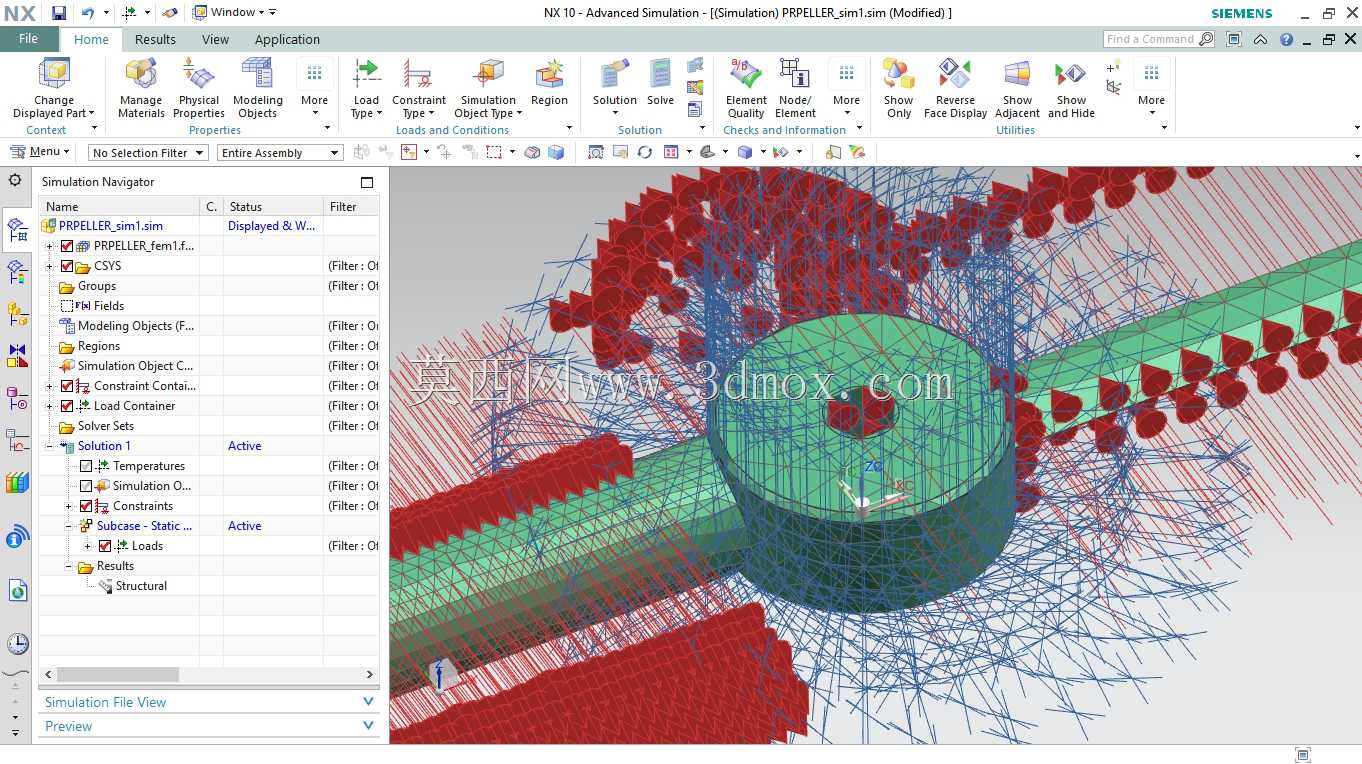Click Change Displayed Part button

(x=53, y=89)
